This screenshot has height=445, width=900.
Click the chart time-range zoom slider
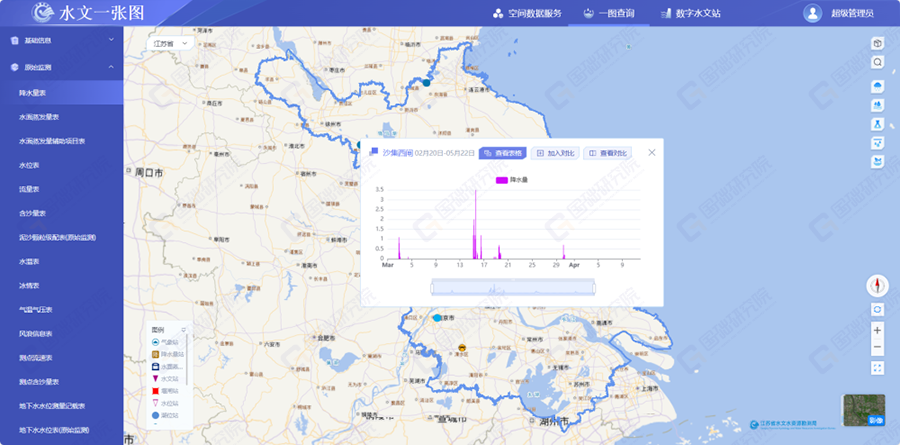[512, 287]
